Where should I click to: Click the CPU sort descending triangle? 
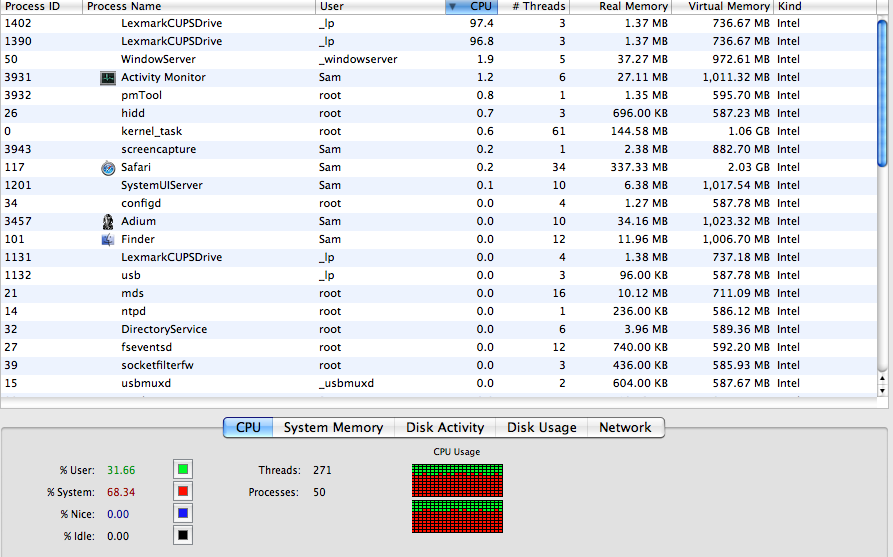click(452, 6)
